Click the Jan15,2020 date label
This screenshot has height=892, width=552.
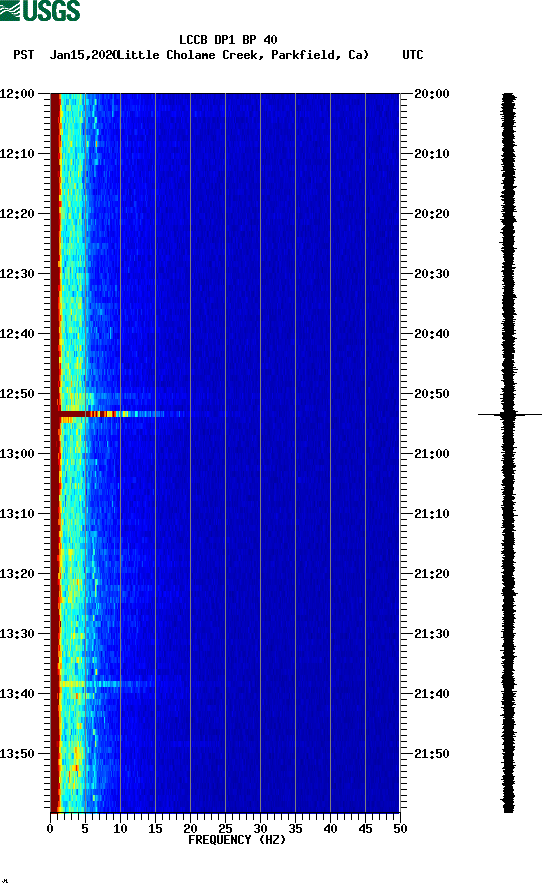(83, 55)
